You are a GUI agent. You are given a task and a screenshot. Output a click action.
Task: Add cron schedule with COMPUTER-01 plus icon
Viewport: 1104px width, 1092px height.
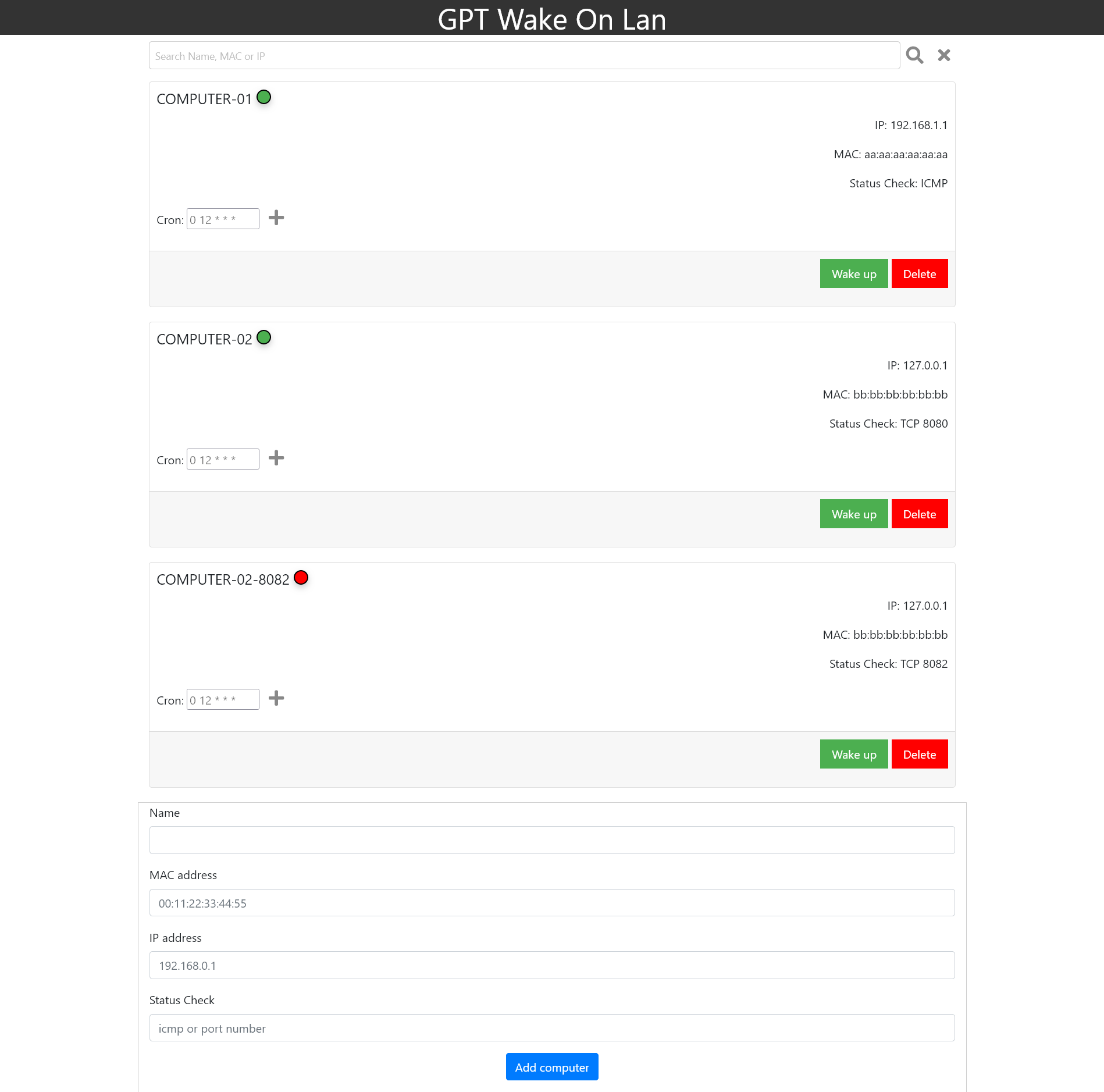pos(276,218)
